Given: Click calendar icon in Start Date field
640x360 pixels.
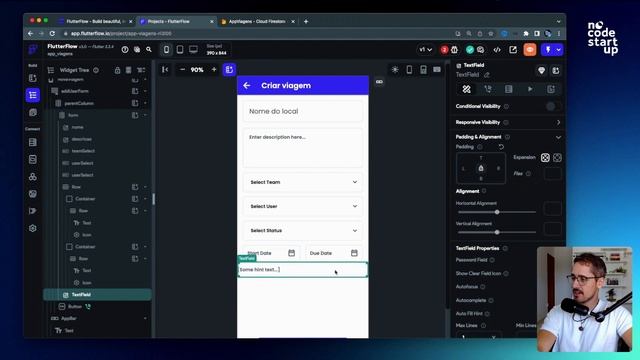Looking at the screenshot, I should coord(291,253).
